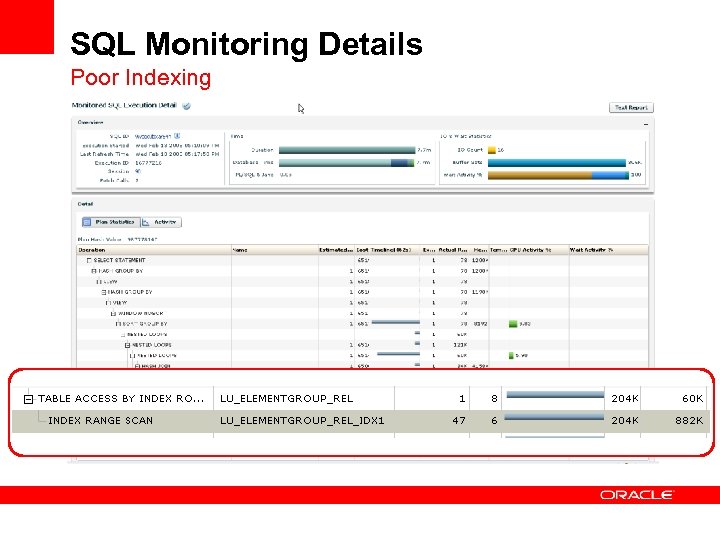This screenshot has height=540, width=720.
Task: Switch to the Plan Statistics tab
Action: tap(111, 222)
